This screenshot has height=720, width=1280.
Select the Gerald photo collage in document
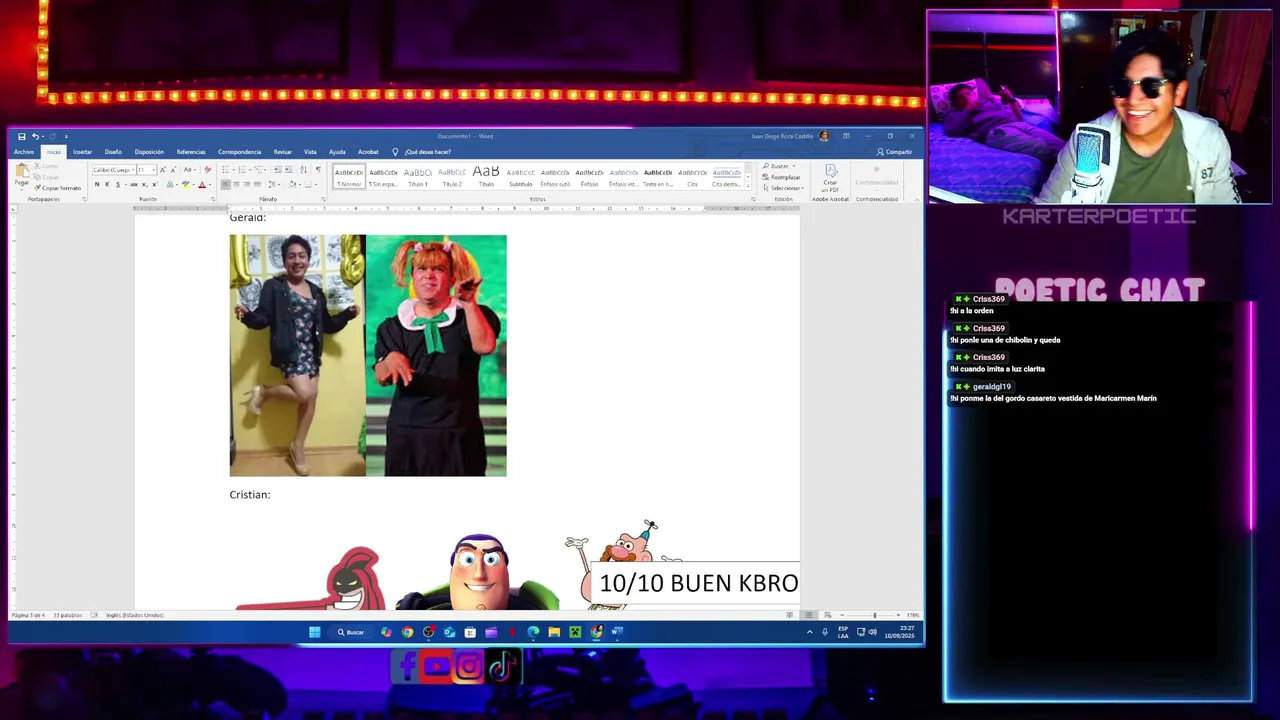click(x=368, y=355)
